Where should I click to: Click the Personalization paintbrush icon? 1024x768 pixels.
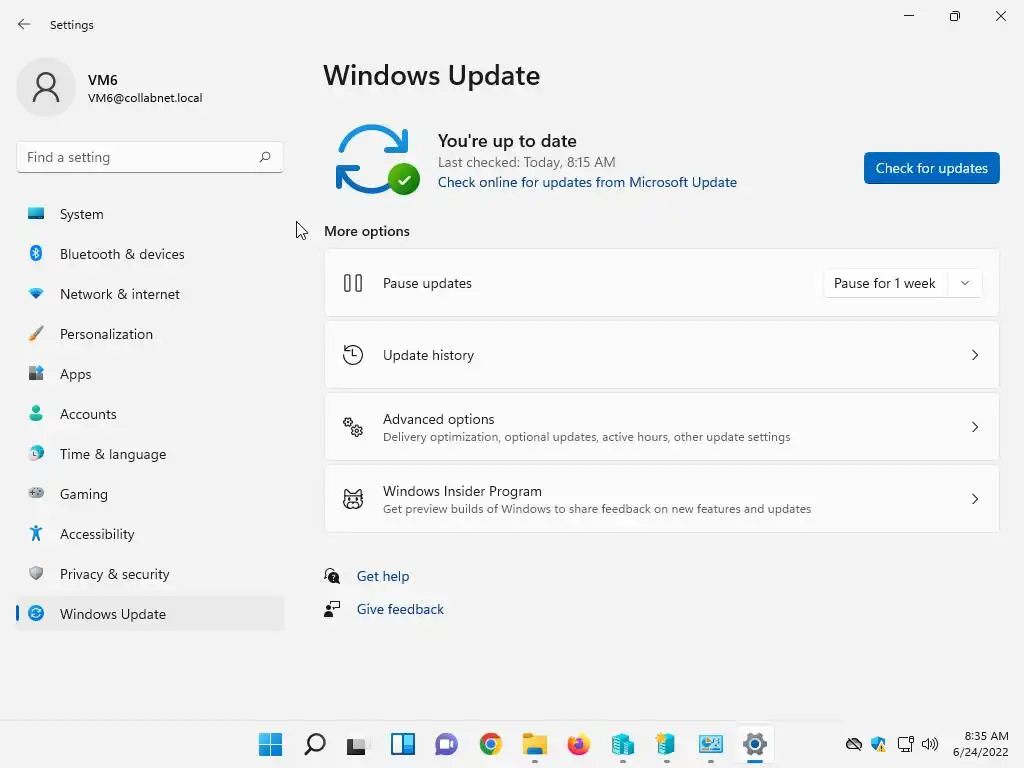pos(36,334)
